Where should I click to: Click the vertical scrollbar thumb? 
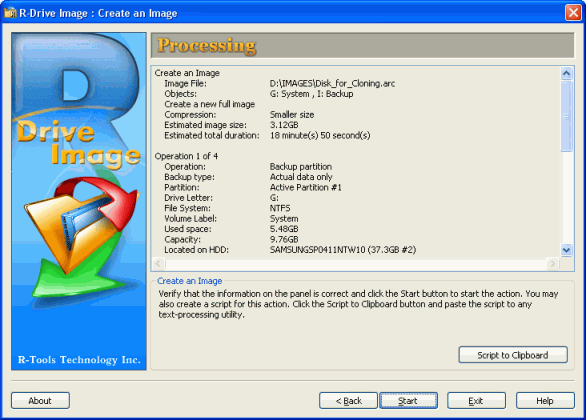567,116
